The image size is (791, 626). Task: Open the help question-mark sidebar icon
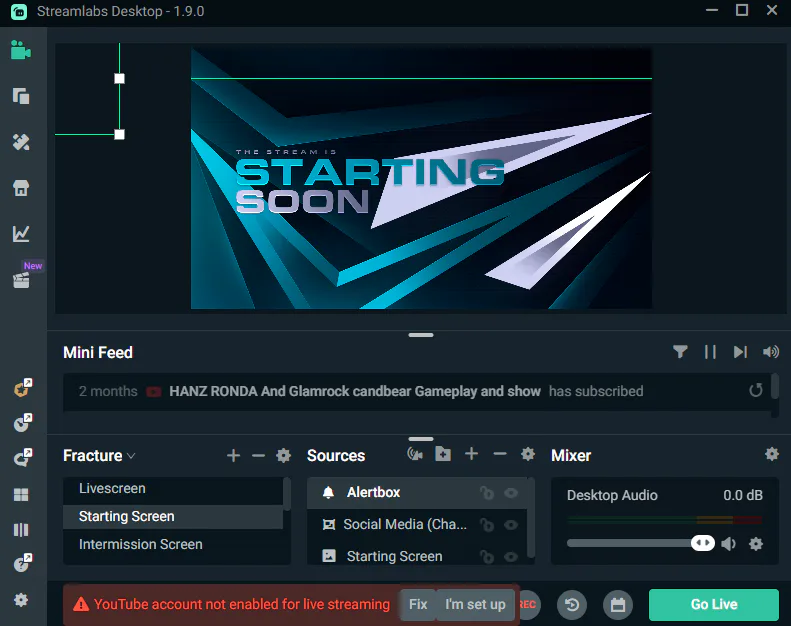(22, 562)
